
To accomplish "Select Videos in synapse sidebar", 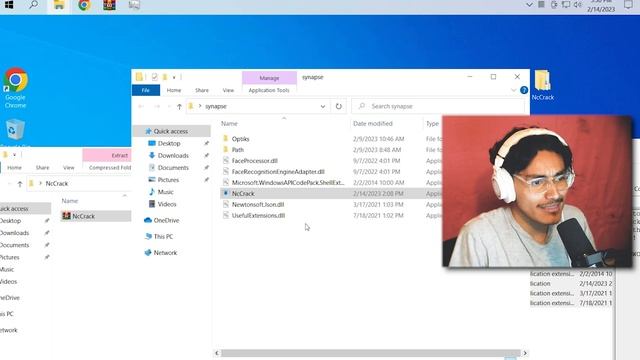I will [x=167, y=204].
